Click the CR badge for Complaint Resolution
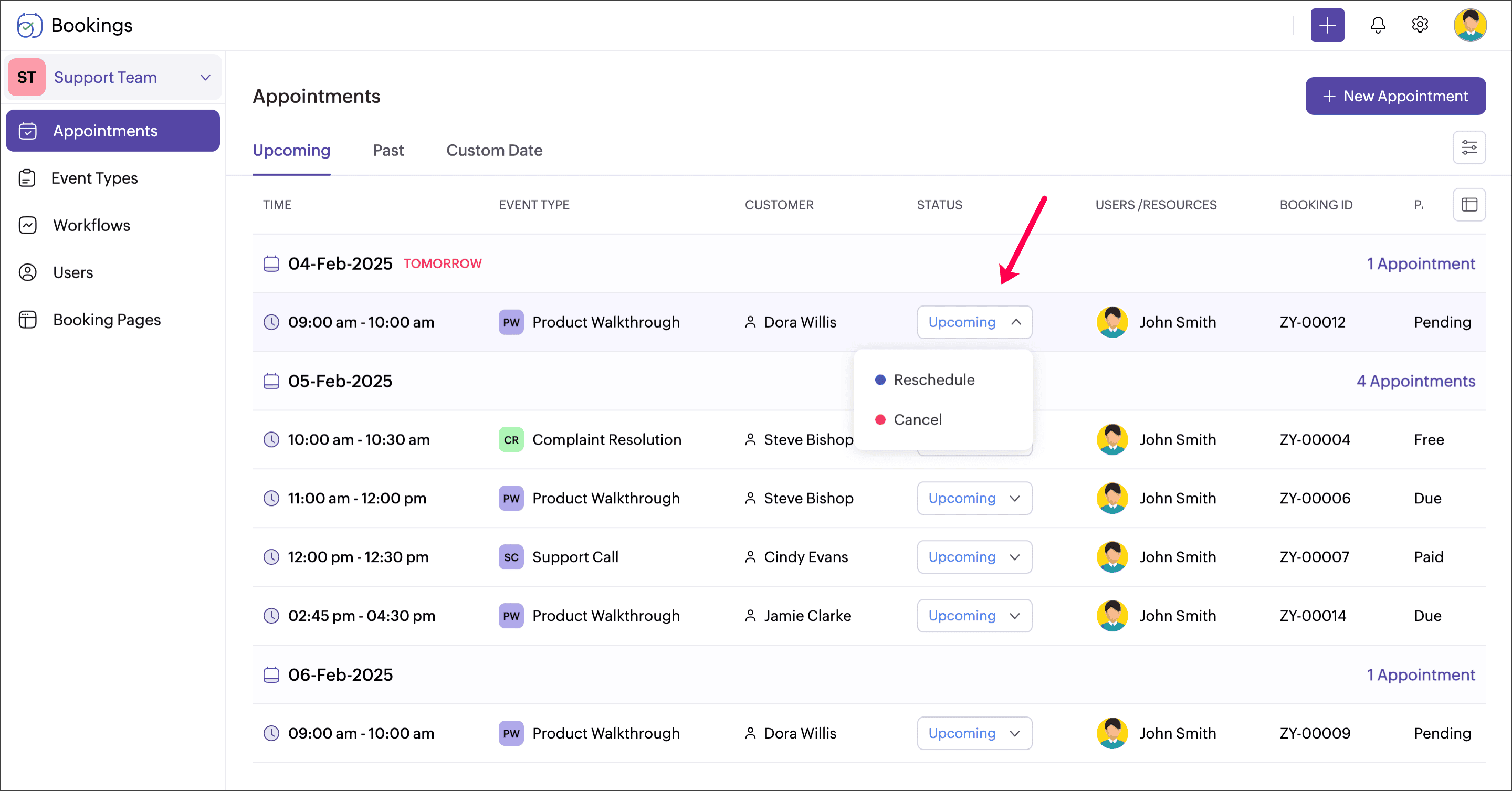The width and height of the screenshot is (1512, 791). pos(511,439)
